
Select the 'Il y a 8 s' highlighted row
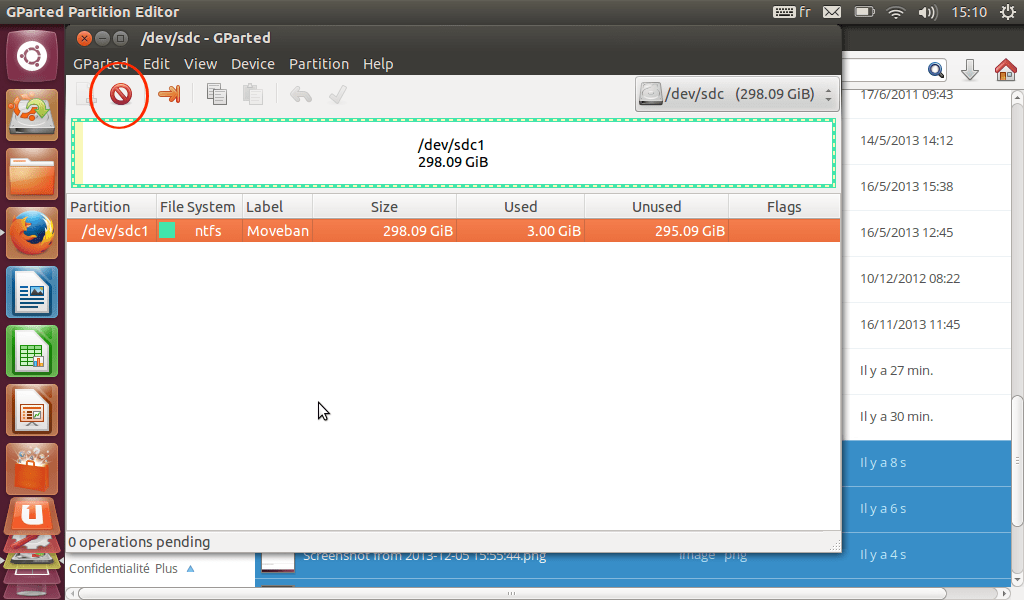pyautogui.click(x=926, y=463)
